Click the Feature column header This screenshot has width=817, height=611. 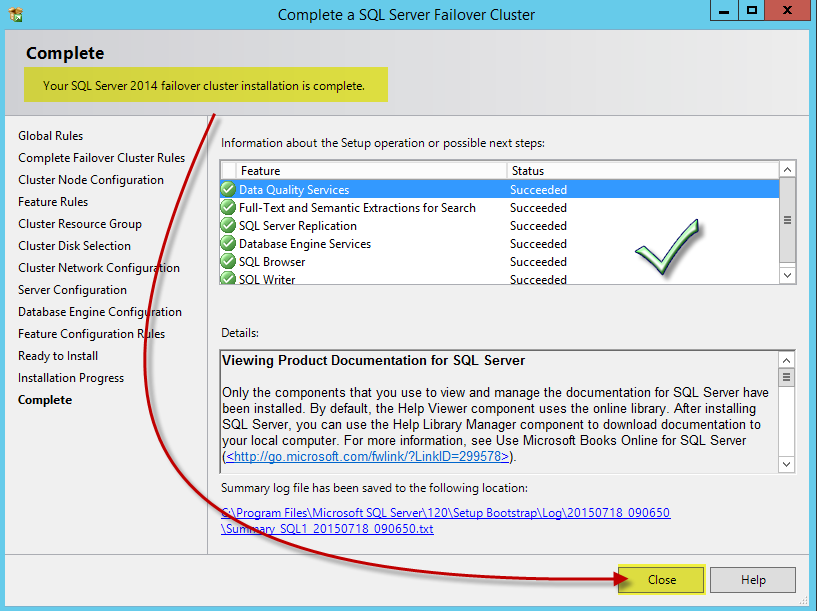372,171
